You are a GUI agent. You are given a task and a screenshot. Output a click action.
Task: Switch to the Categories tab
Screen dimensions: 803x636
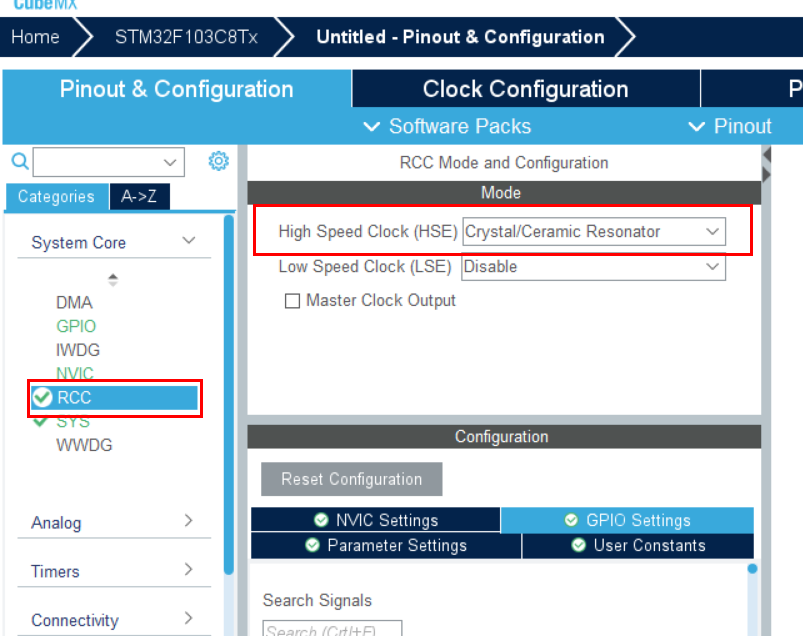[56, 197]
